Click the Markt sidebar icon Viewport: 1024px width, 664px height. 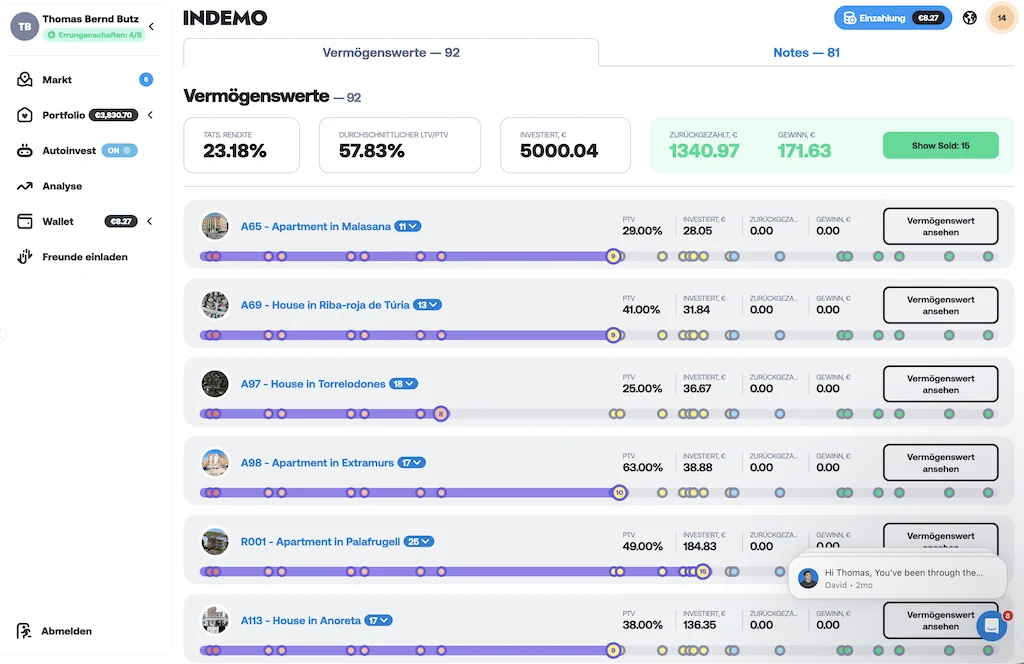pyautogui.click(x=25, y=80)
